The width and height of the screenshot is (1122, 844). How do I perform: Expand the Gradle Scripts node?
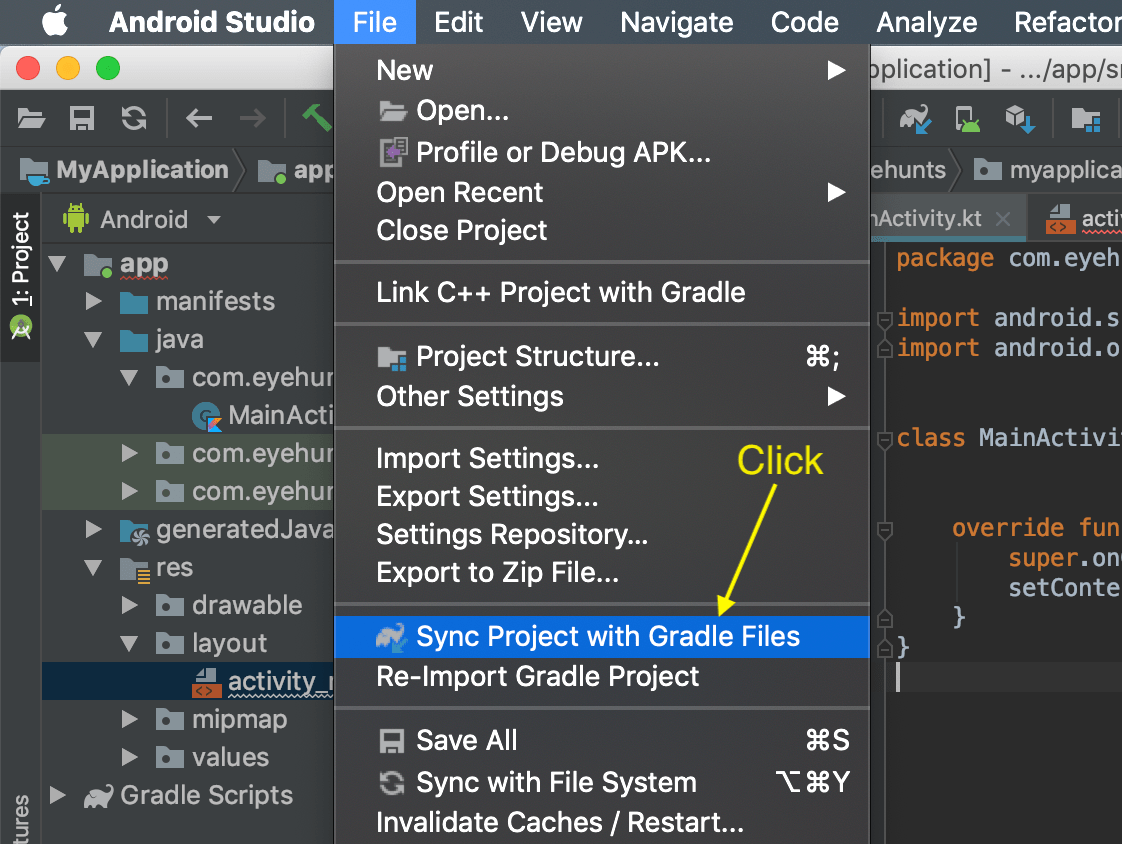57,795
